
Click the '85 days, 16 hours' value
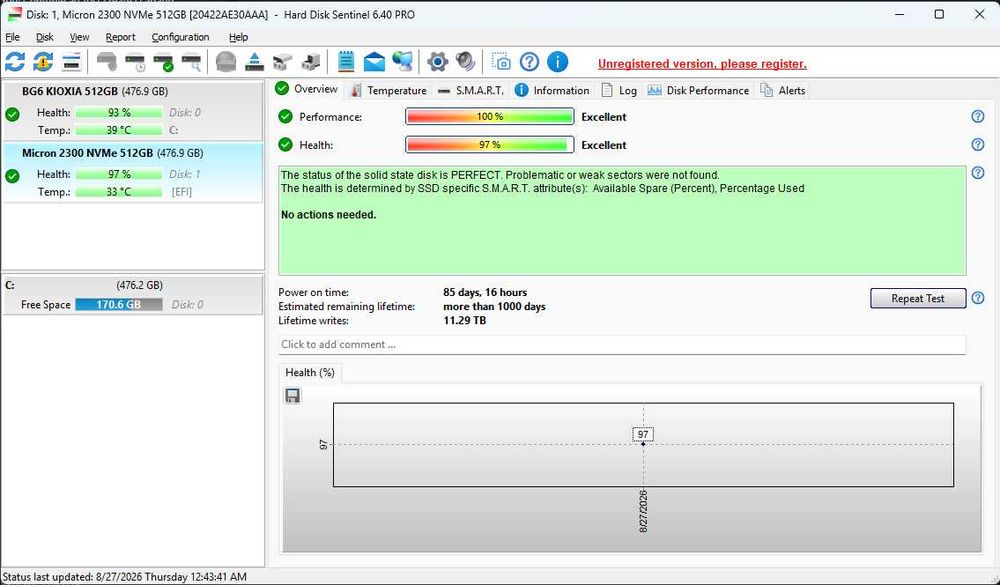click(x=485, y=293)
